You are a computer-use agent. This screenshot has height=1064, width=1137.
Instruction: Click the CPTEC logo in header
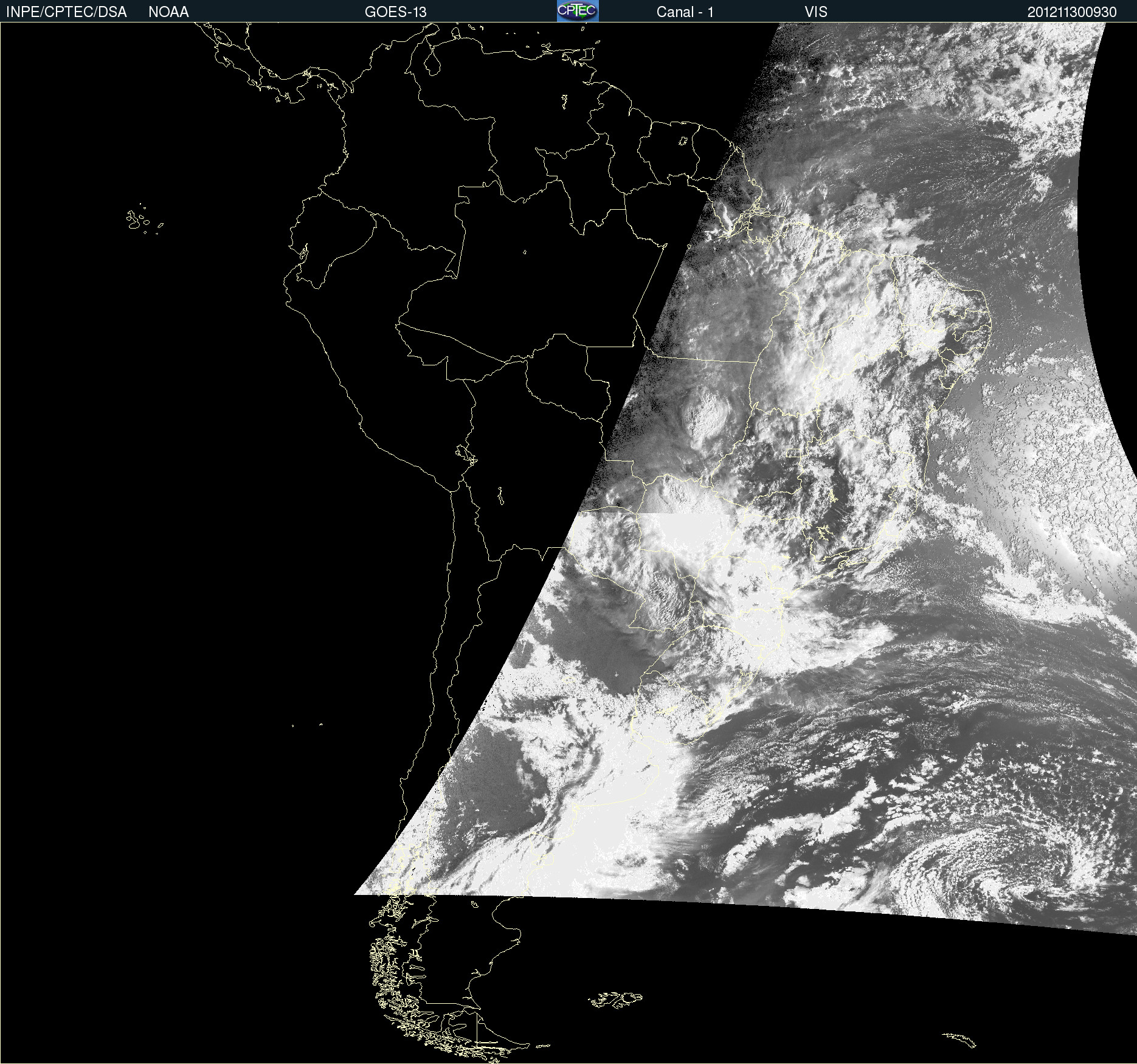[x=578, y=11]
